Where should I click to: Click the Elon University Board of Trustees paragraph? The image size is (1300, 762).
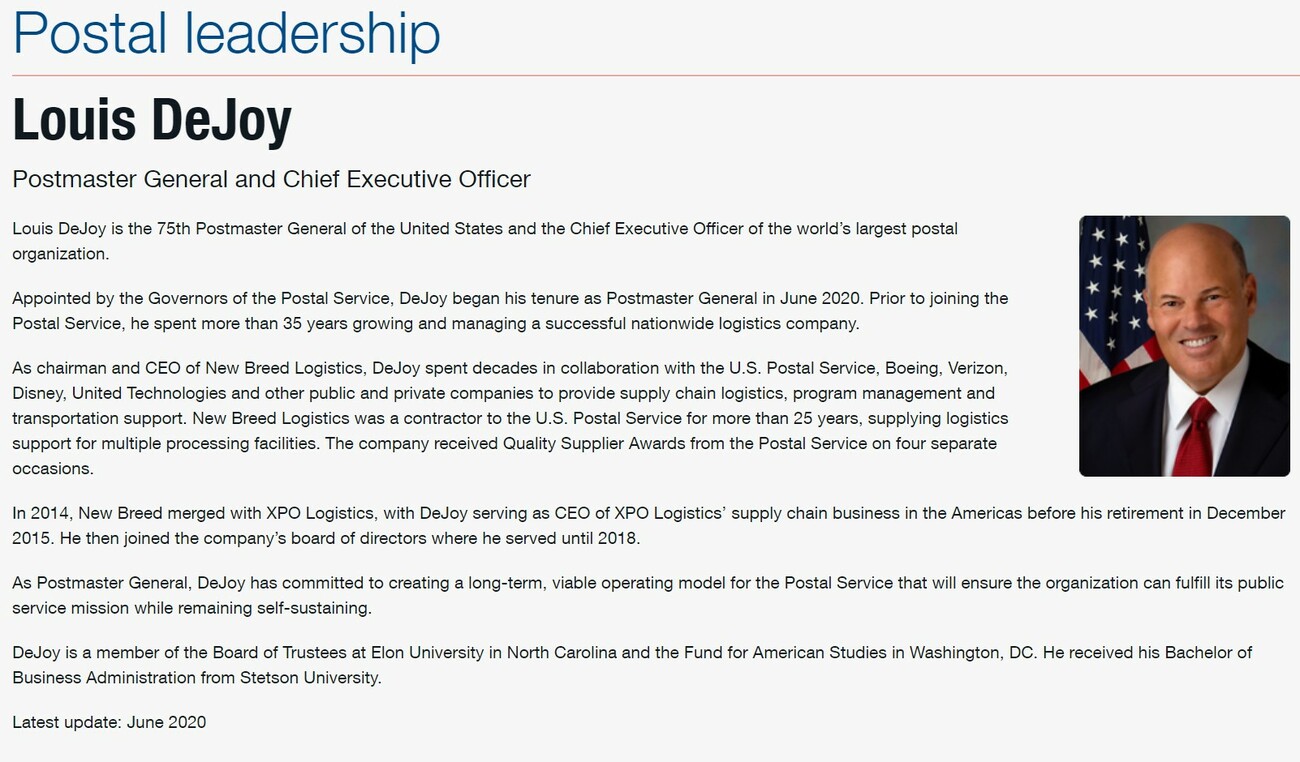pos(632,665)
